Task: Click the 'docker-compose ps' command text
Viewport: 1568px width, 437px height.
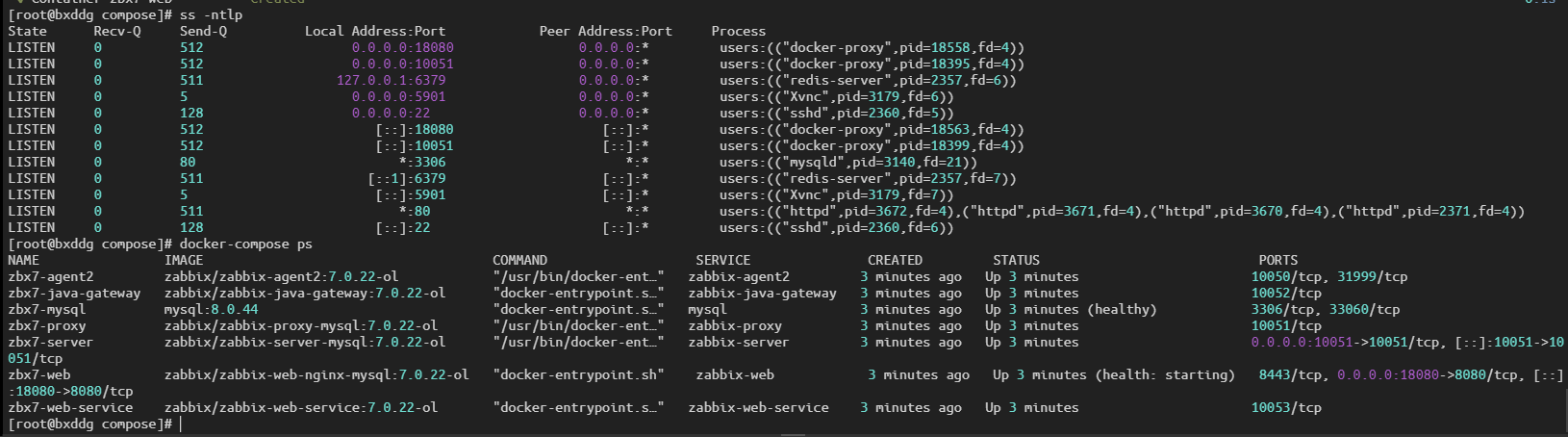Action: pos(245,244)
